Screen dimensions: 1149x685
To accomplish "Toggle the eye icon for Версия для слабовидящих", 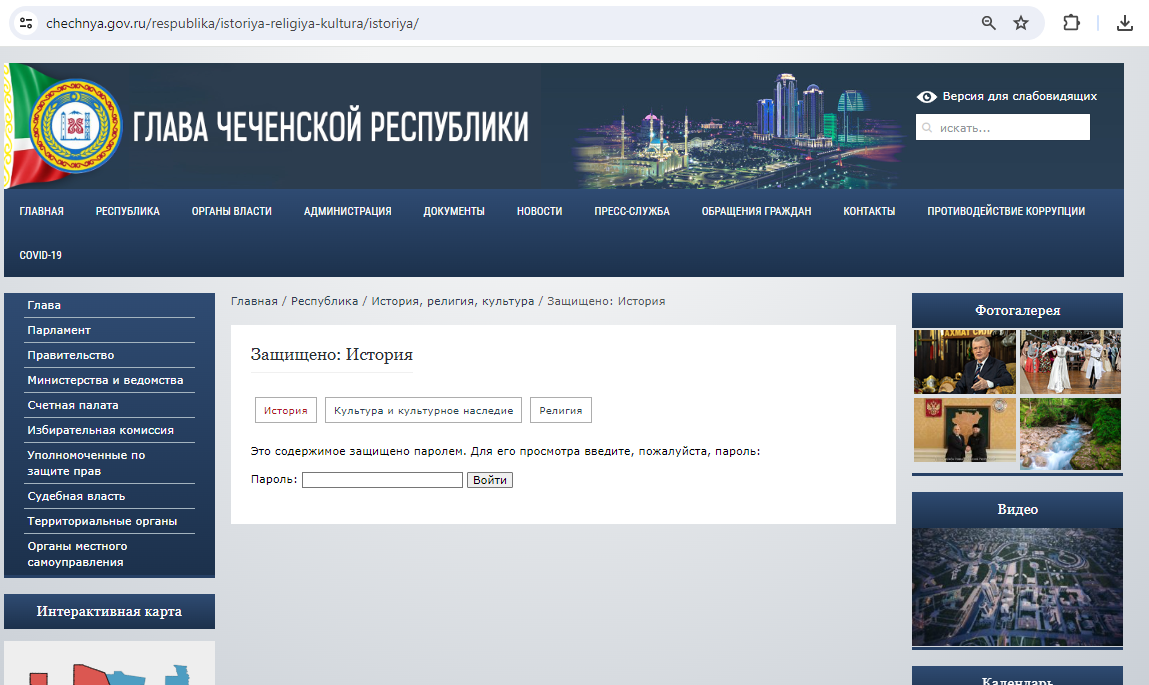I will pyautogui.click(x=925, y=96).
